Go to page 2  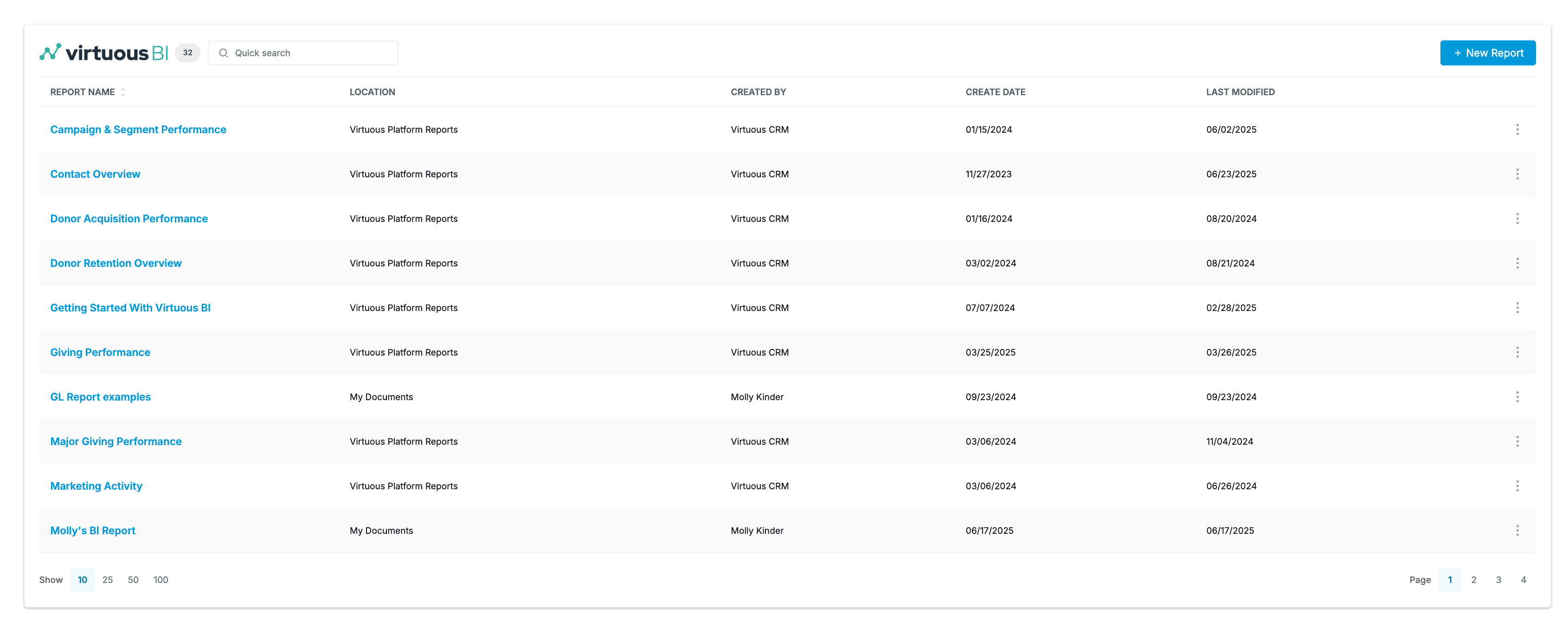pyautogui.click(x=1474, y=579)
